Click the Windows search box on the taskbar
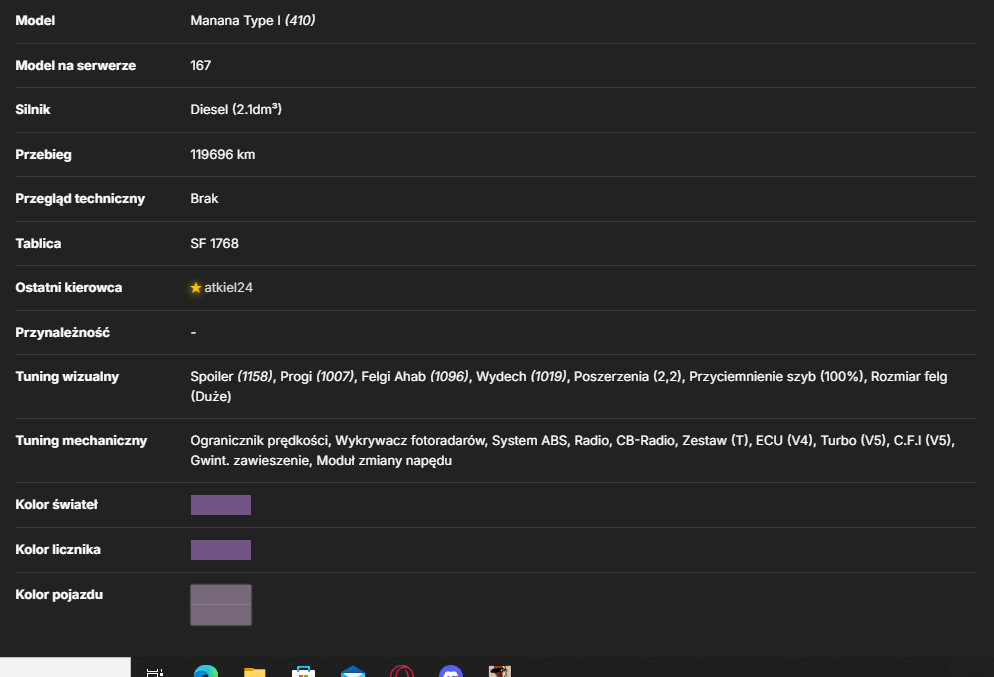994x677 pixels. click(65, 667)
